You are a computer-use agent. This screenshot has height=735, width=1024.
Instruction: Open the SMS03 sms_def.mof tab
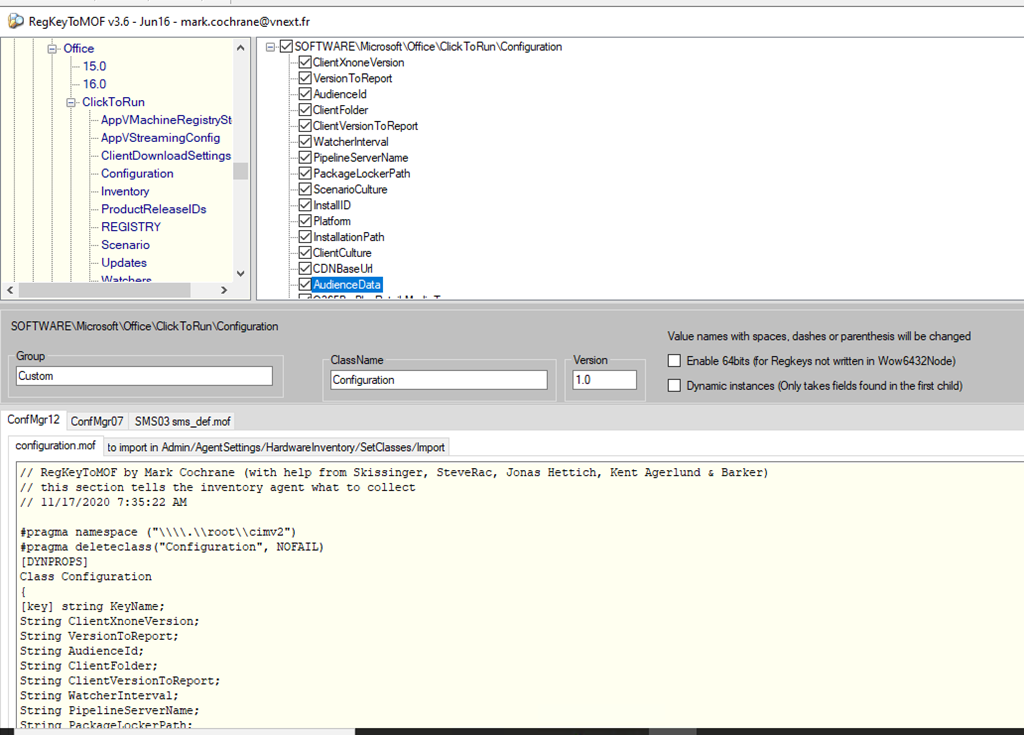[182, 421]
